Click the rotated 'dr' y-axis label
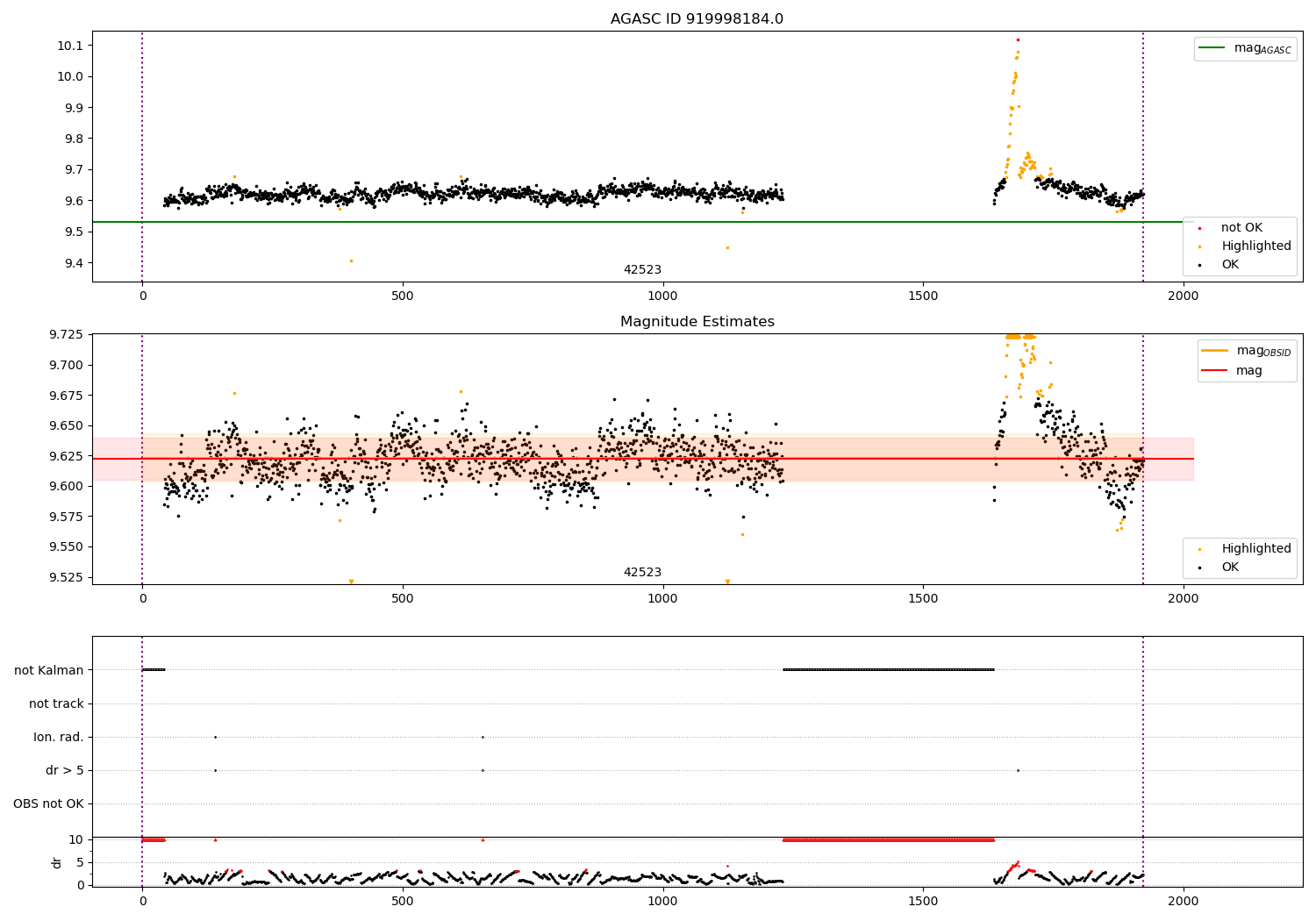The width and height of the screenshot is (1316, 921). click(57, 862)
